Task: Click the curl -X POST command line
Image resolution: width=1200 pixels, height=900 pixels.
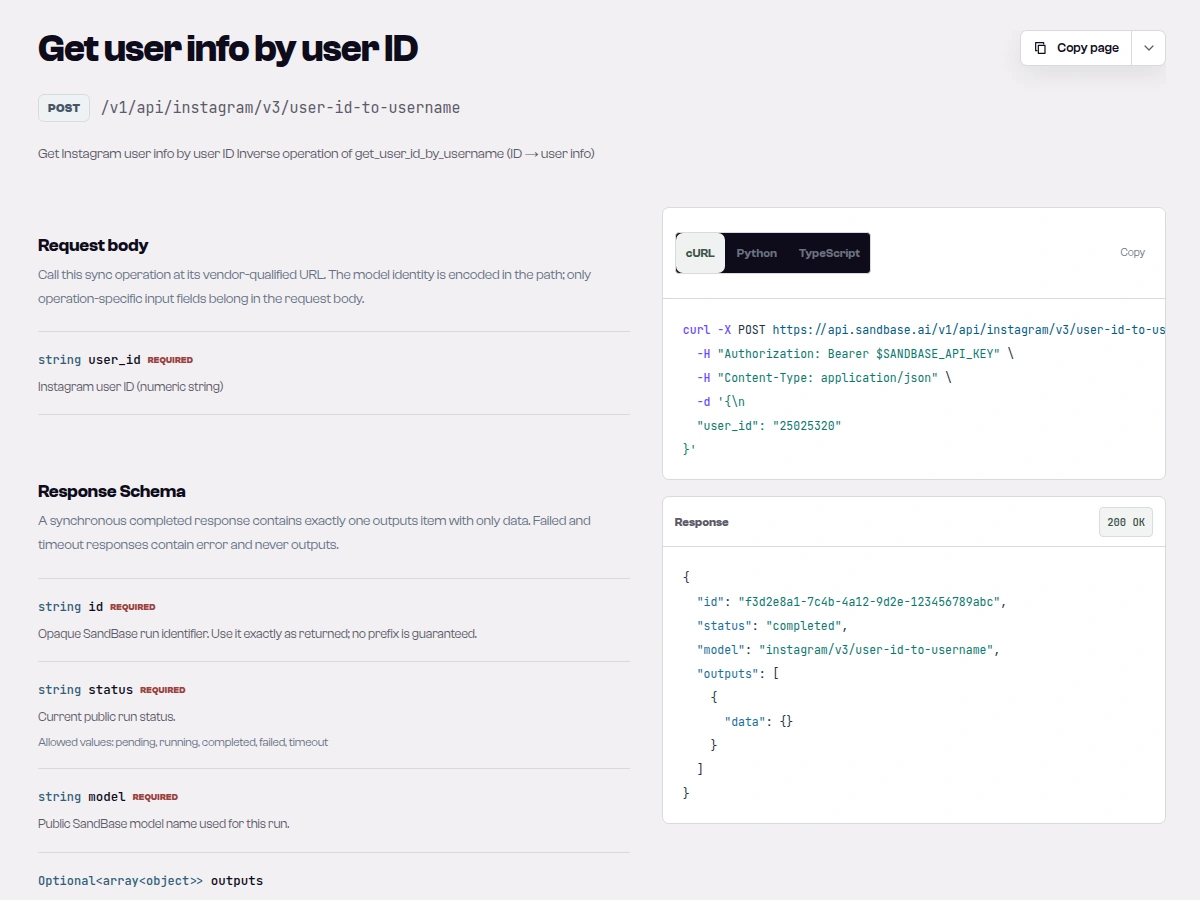Action: pos(924,329)
